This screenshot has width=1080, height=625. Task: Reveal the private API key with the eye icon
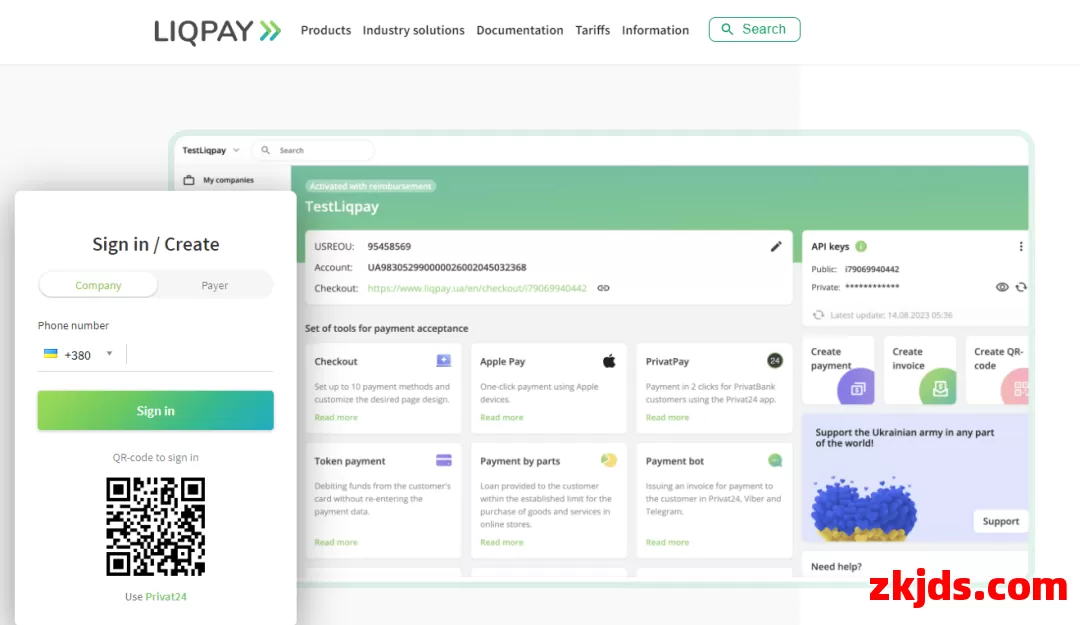1001,287
